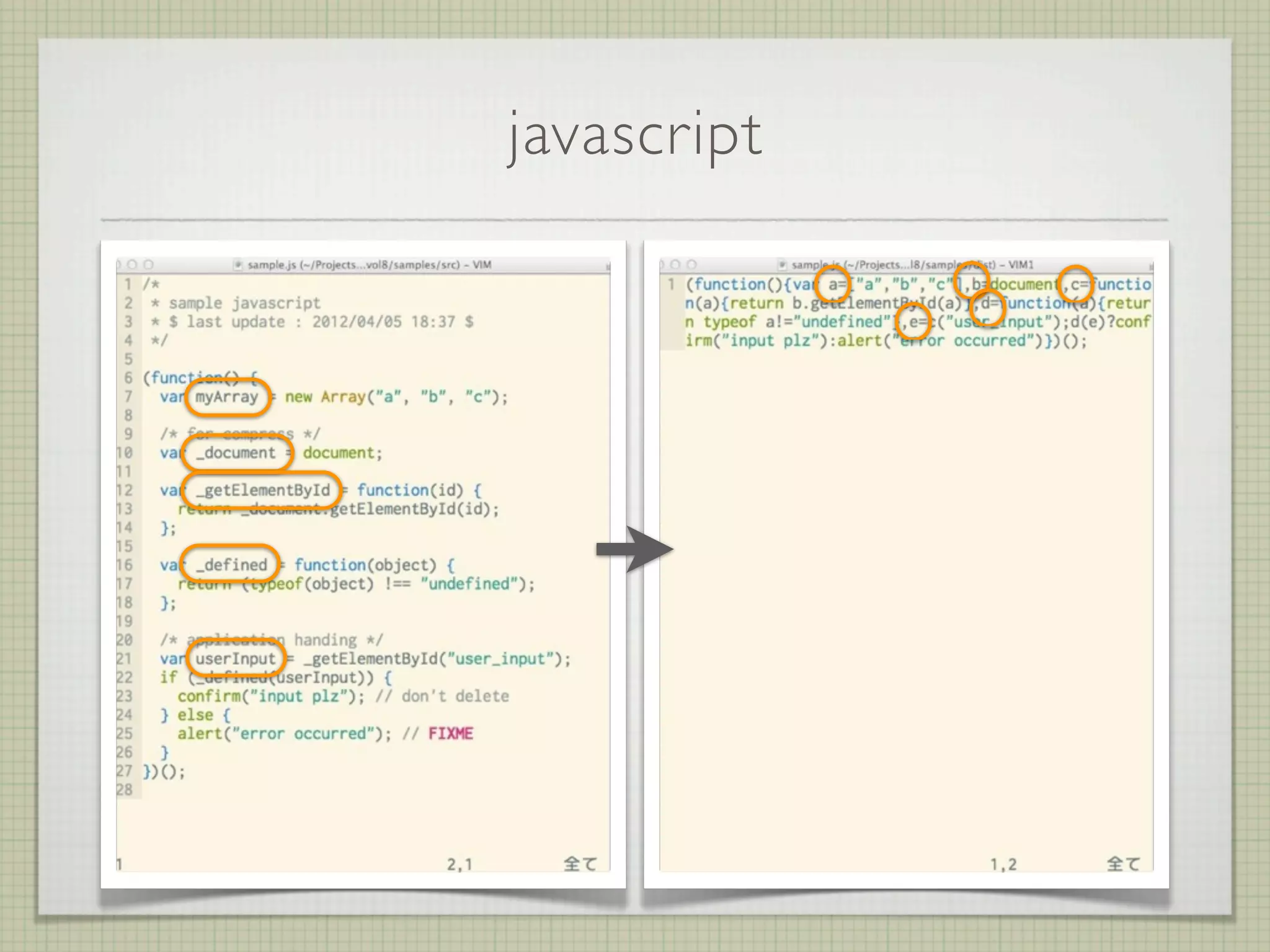Click the comment '// don't delete'

(x=442, y=696)
